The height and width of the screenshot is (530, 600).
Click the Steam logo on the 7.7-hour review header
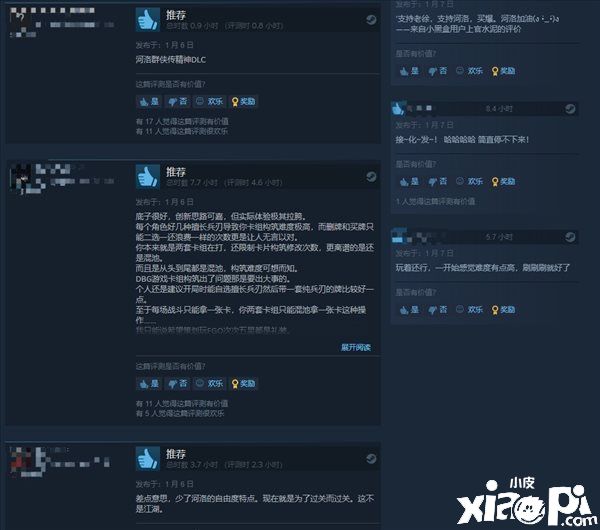click(x=371, y=176)
